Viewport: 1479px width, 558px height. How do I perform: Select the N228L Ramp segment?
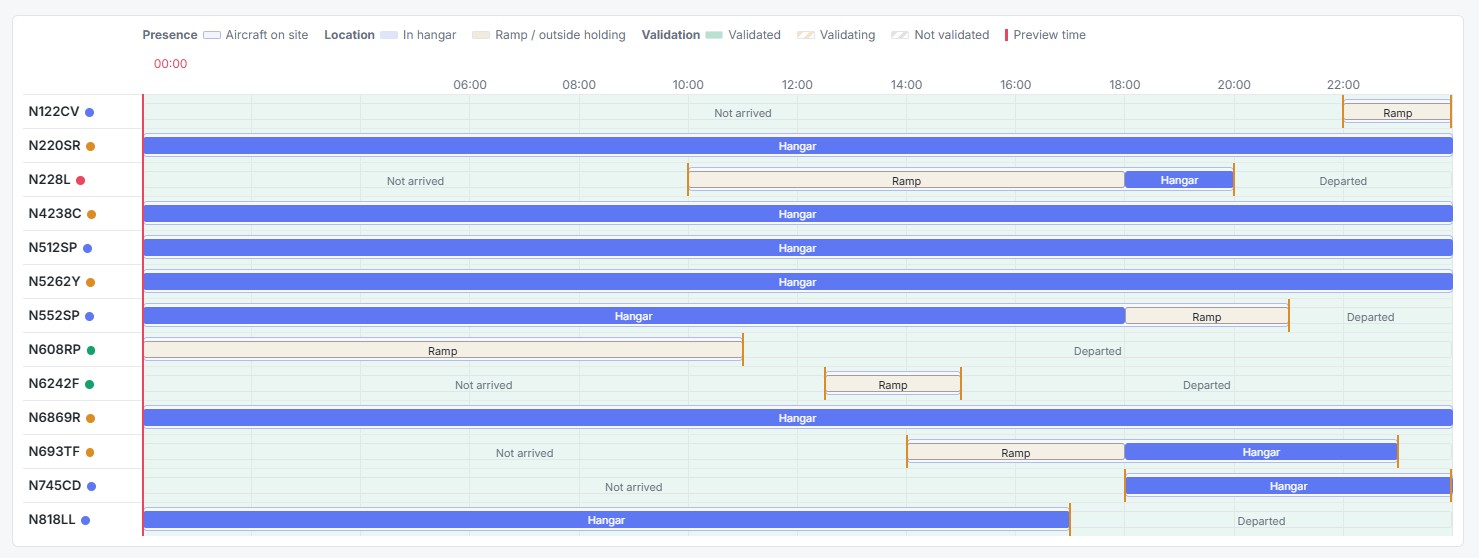[x=906, y=180]
